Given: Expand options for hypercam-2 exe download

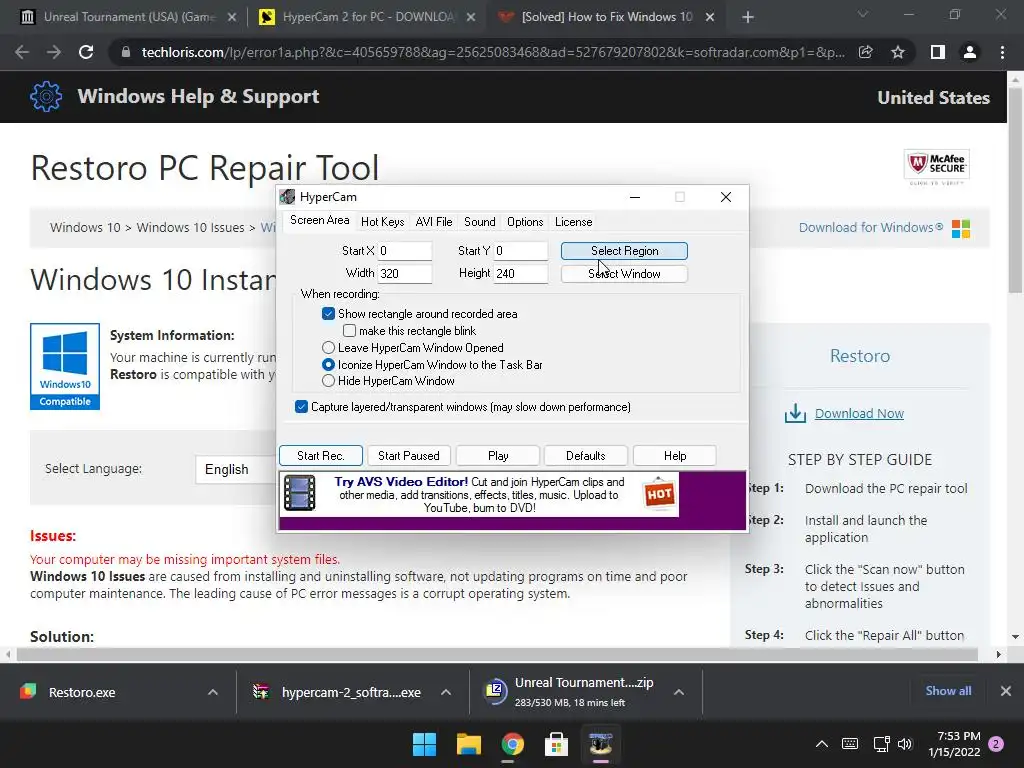Looking at the screenshot, I should (446, 692).
